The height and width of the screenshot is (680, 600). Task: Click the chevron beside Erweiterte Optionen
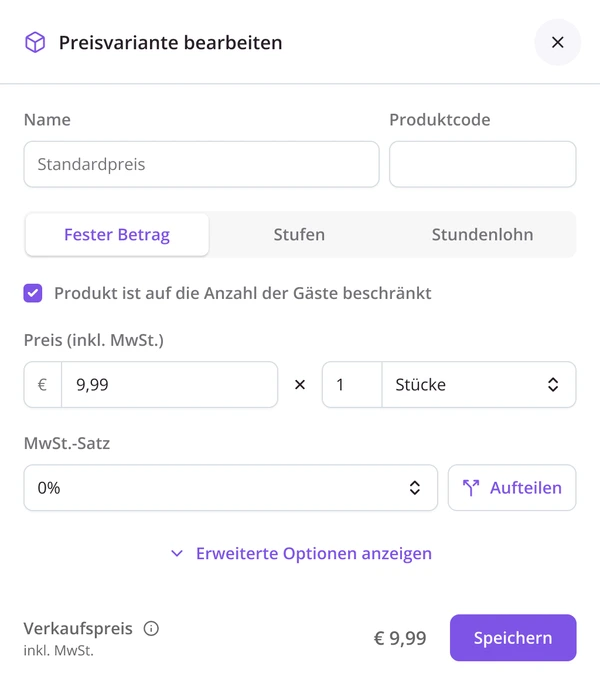[x=177, y=554]
